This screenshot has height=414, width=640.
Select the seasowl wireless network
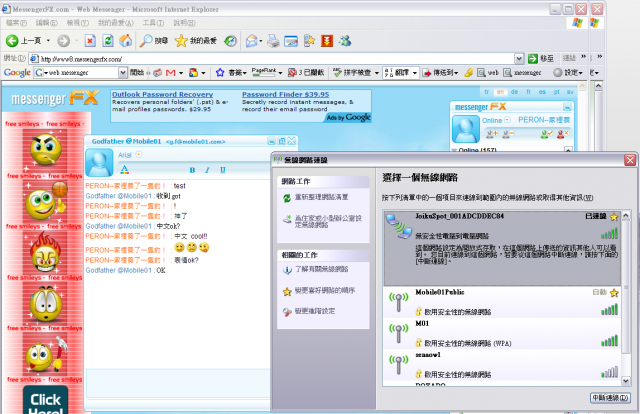[x=502, y=365]
